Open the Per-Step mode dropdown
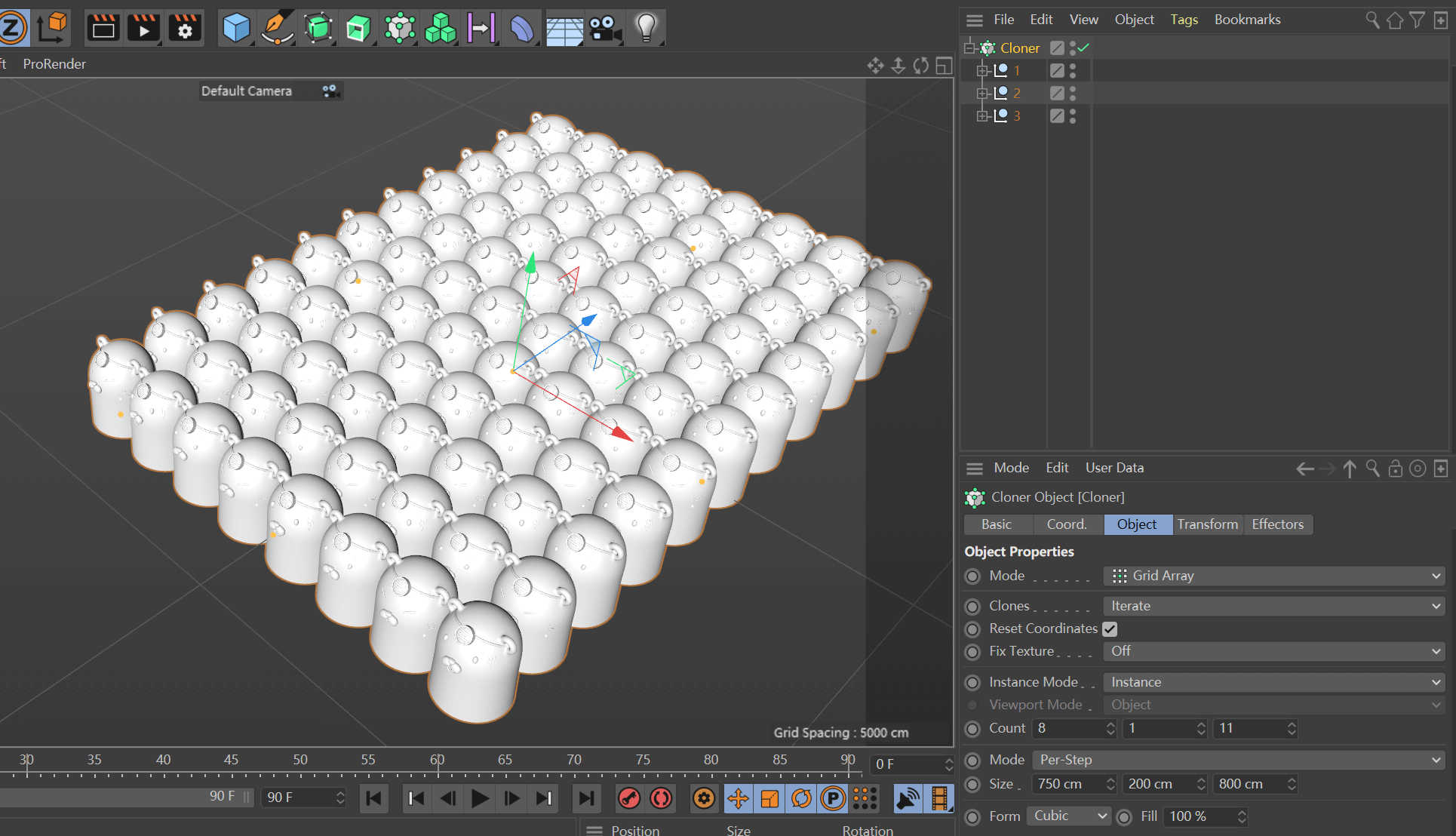The height and width of the screenshot is (836, 1456). [x=1239, y=761]
